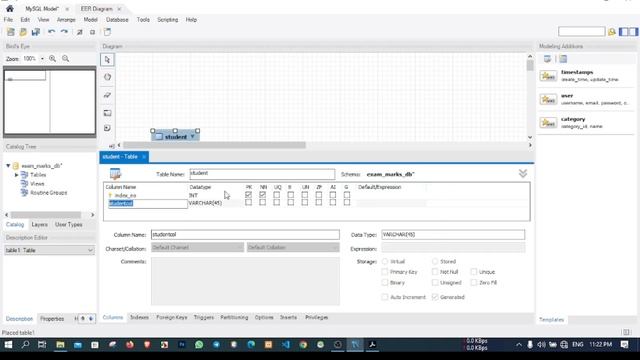Add the category template
Image resolution: width=640 pixels, height=360 pixels.
point(585,122)
